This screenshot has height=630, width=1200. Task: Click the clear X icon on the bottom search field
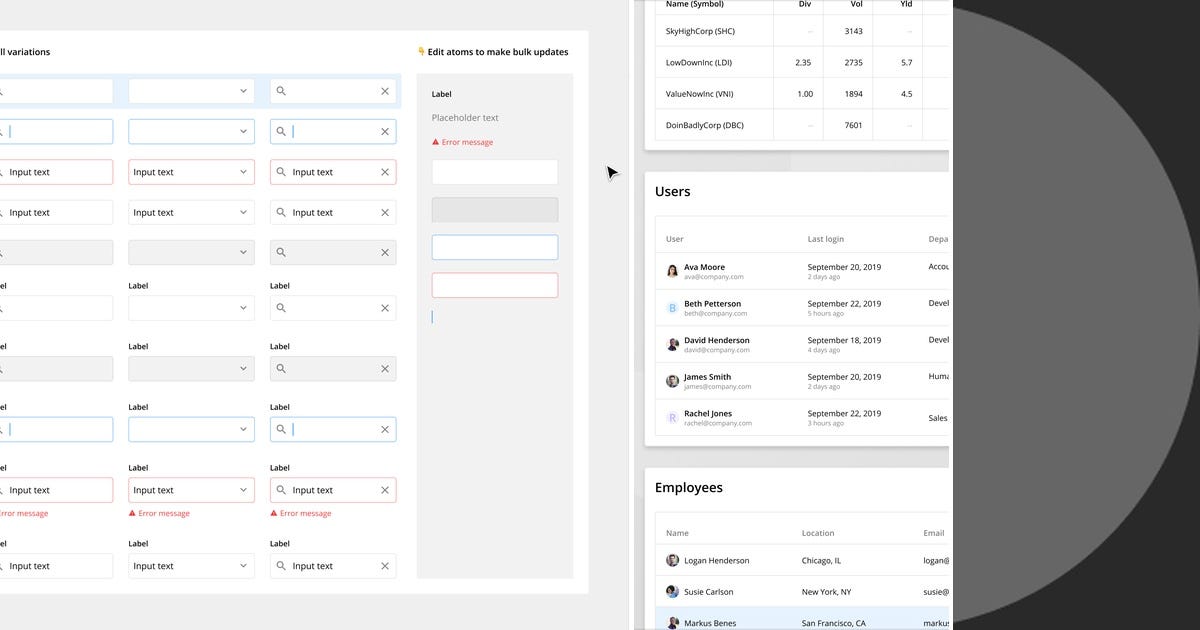[x=385, y=565]
